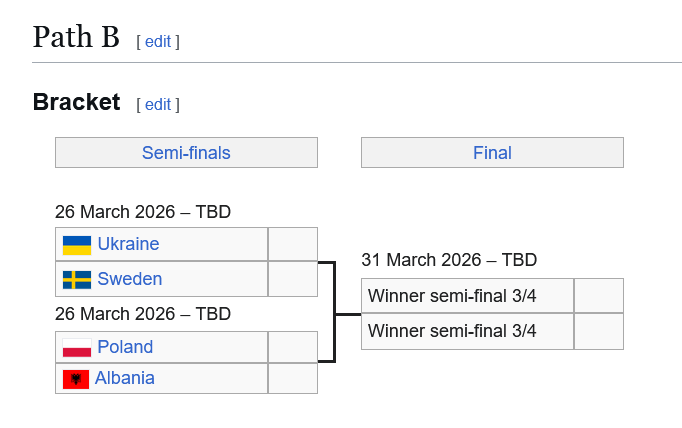Open the Ukraine team link
Screen dimensions: 682x428
(128, 244)
